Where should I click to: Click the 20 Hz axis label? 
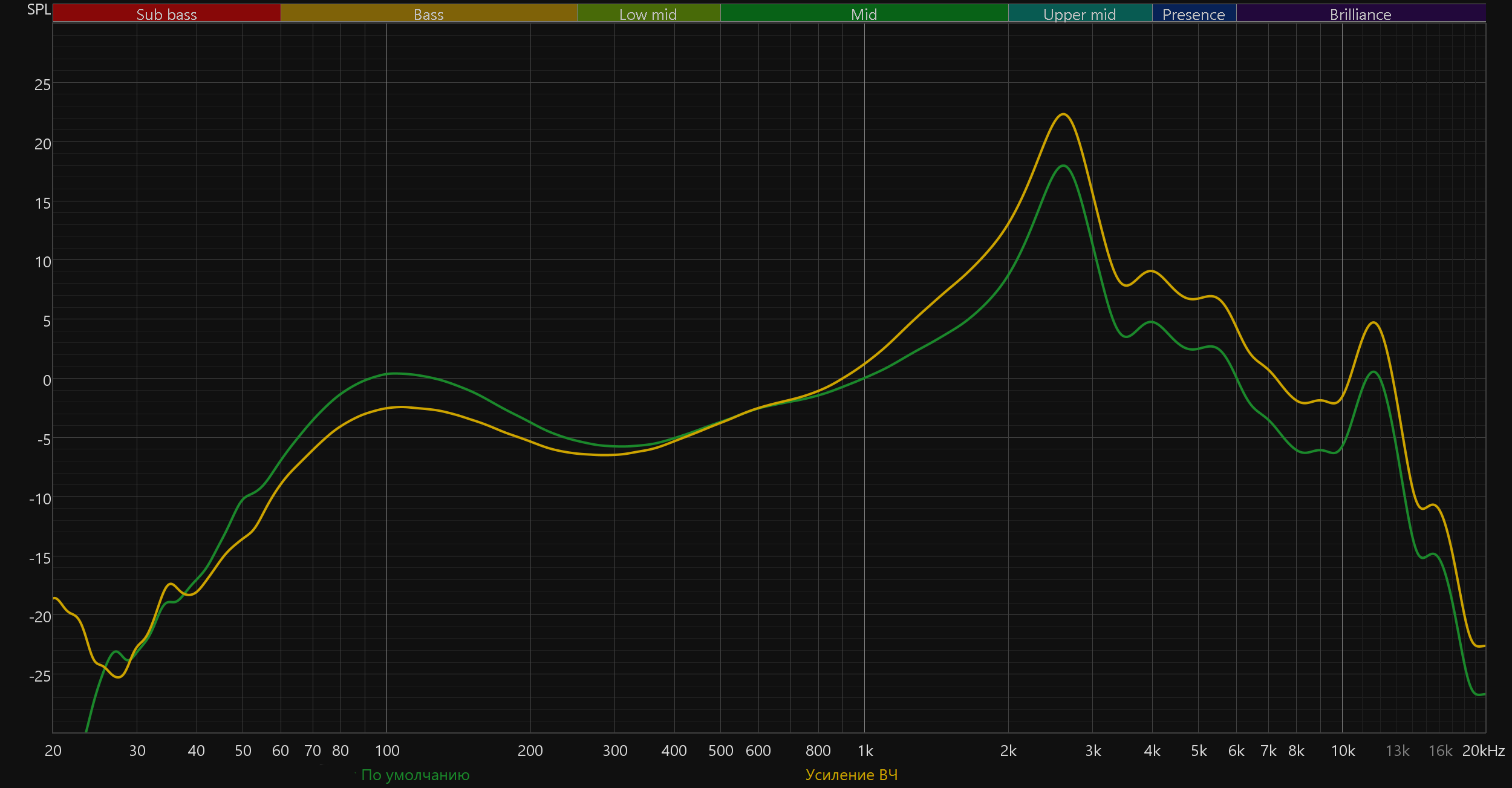[53, 751]
